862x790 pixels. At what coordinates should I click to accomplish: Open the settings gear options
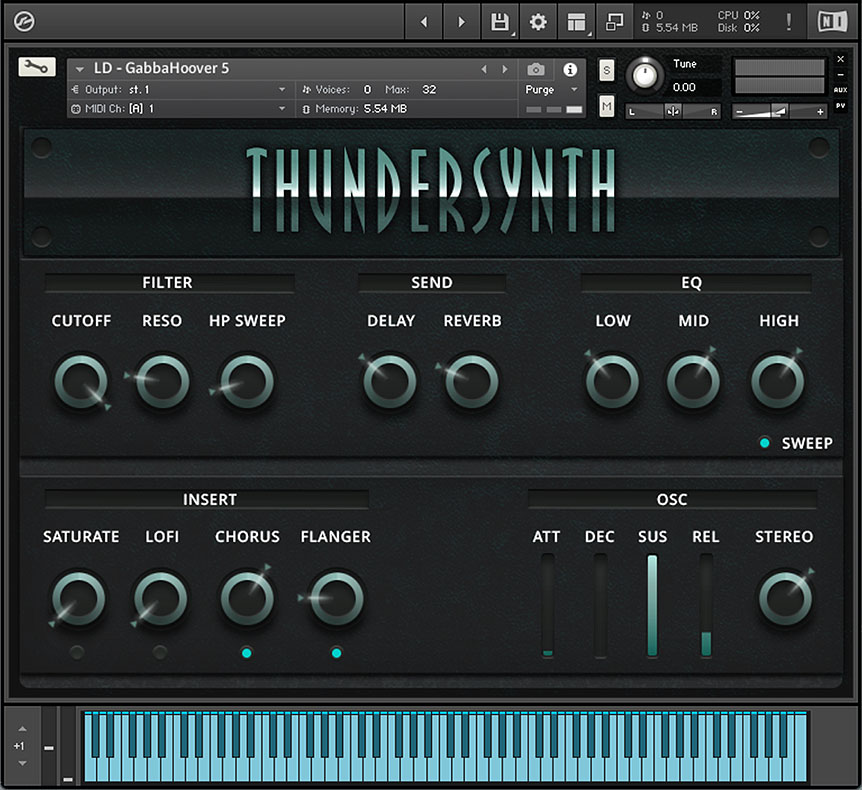[x=538, y=21]
